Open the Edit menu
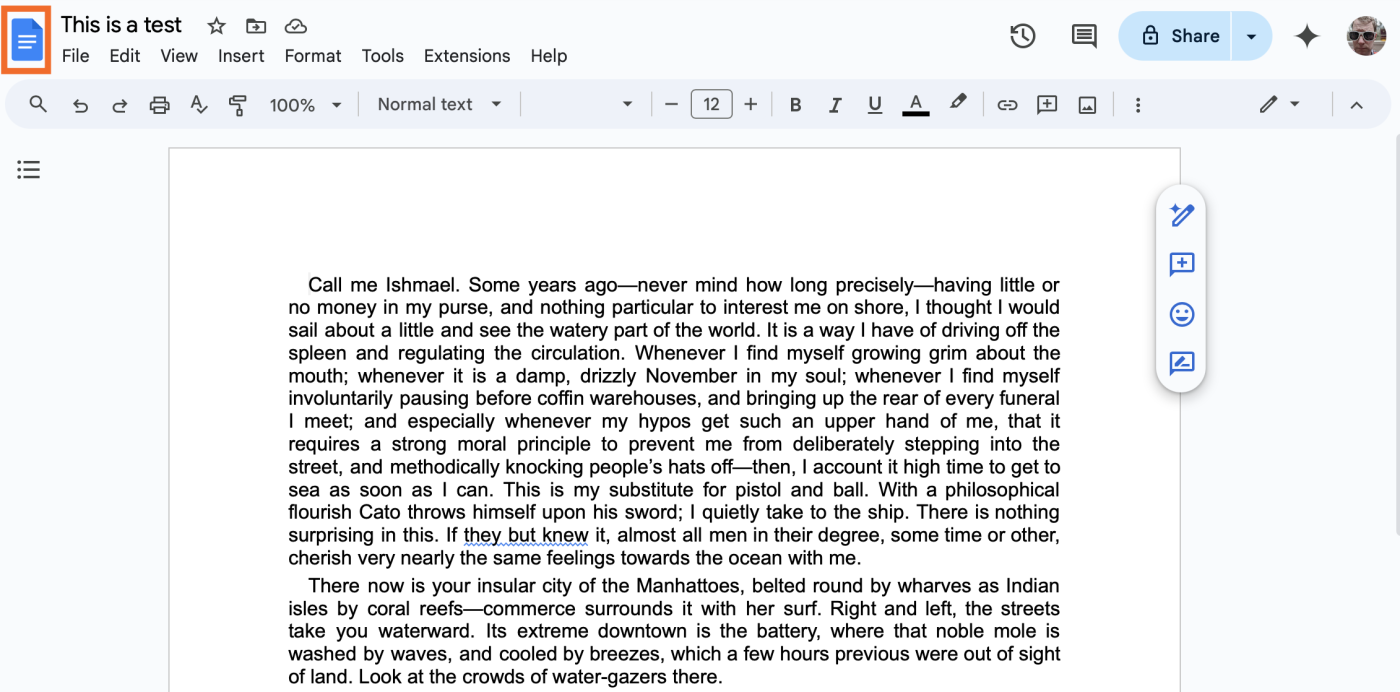This screenshot has width=1400, height=692. 125,56
